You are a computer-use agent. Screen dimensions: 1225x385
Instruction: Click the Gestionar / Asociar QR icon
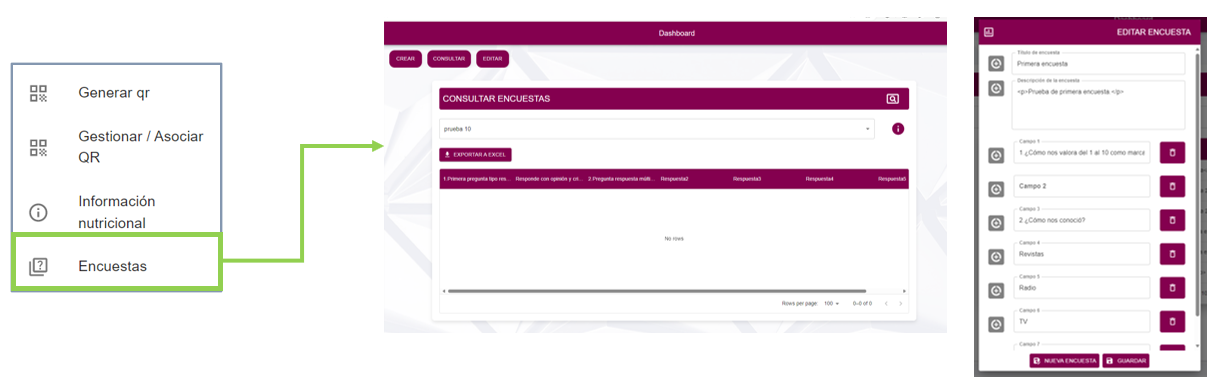point(38,147)
